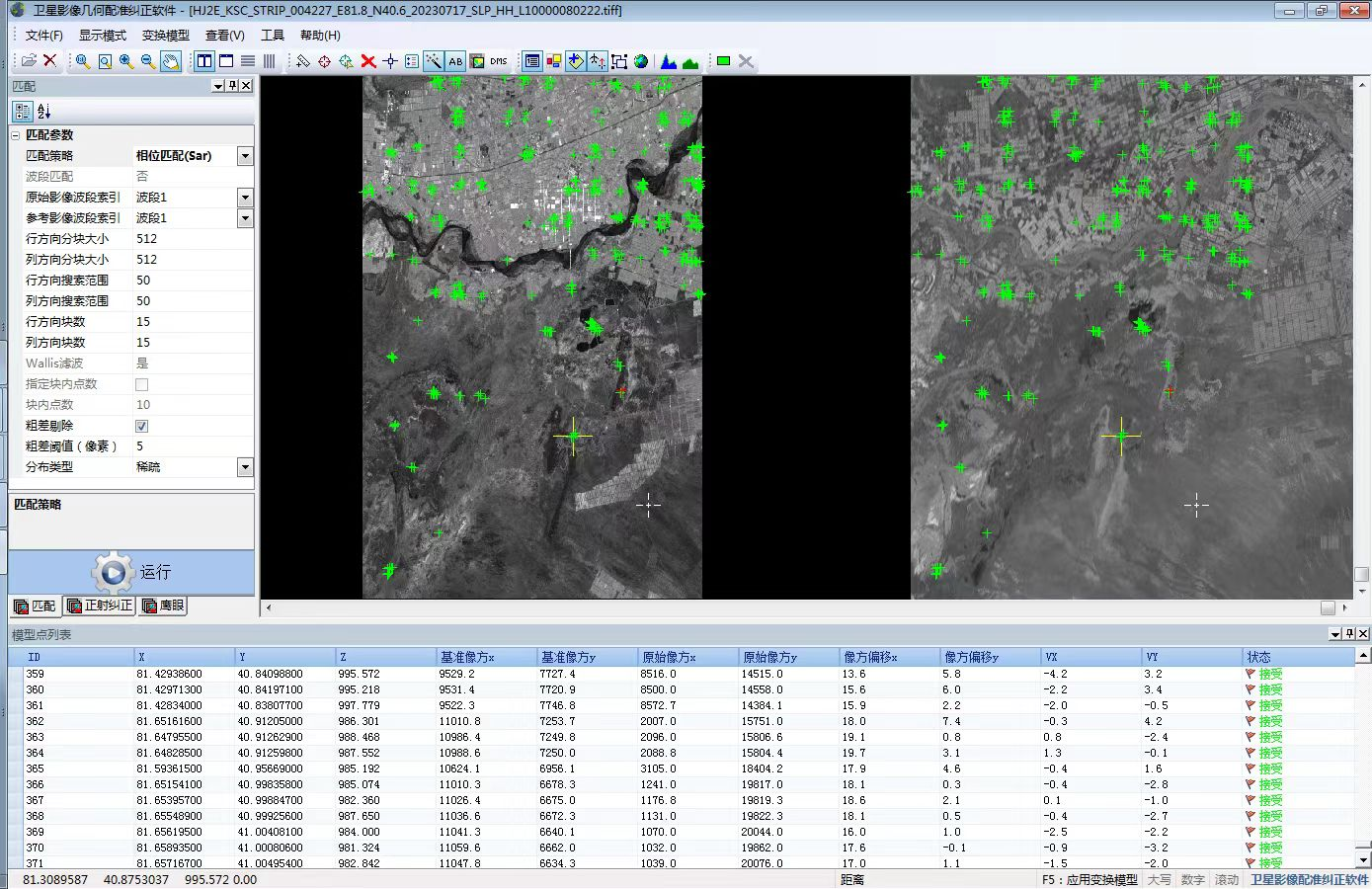Expand the 参考影像波段索引 dropdown
The image size is (1372, 889).
[x=245, y=218]
